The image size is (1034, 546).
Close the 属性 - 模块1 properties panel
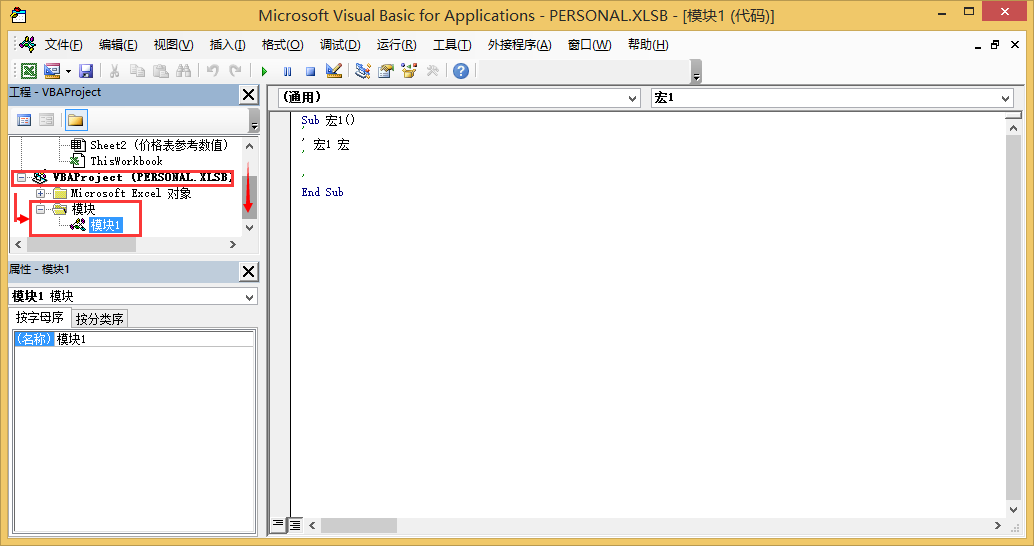(249, 271)
